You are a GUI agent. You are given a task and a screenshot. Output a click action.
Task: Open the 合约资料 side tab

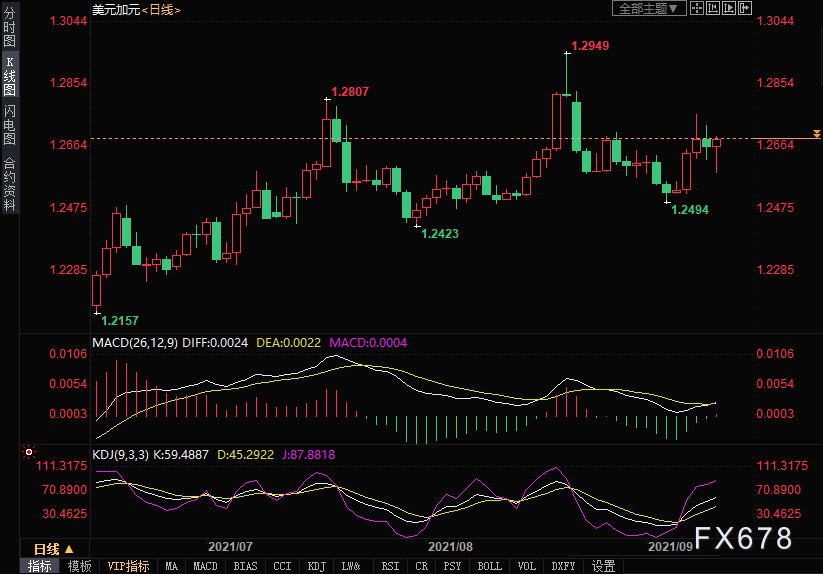click(x=9, y=184)
